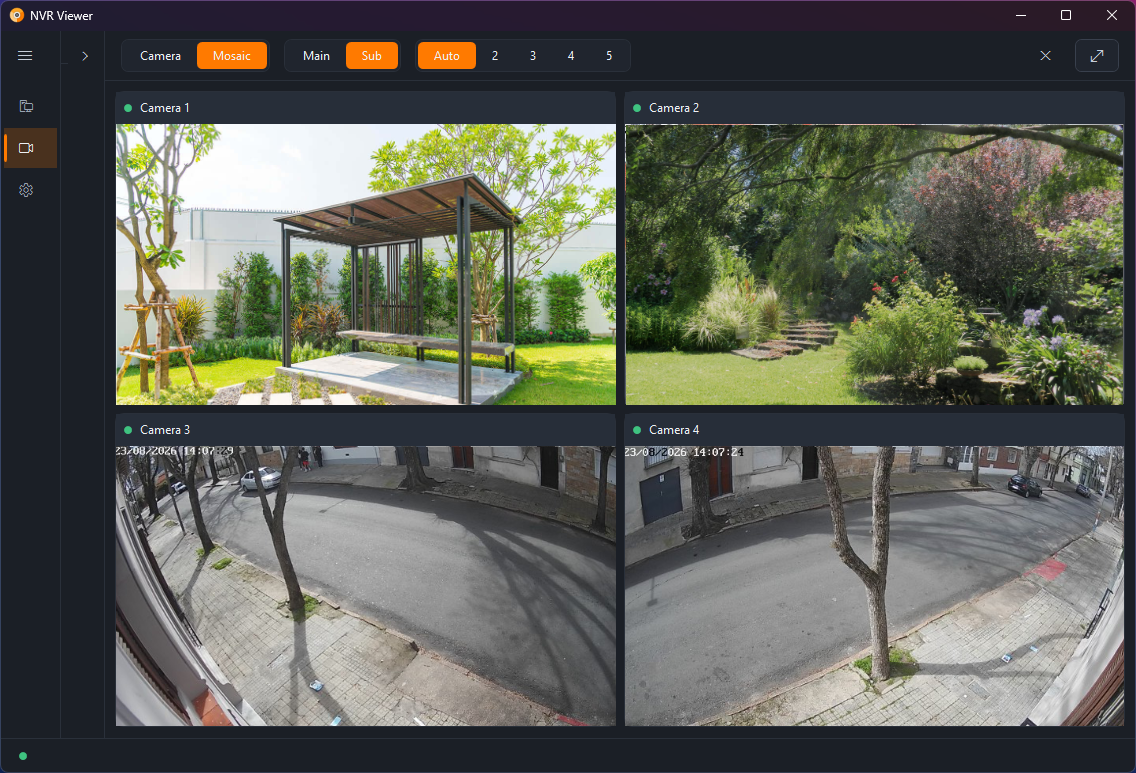
Task: Click the Camera 2 title label
Action: pos(674,108)
